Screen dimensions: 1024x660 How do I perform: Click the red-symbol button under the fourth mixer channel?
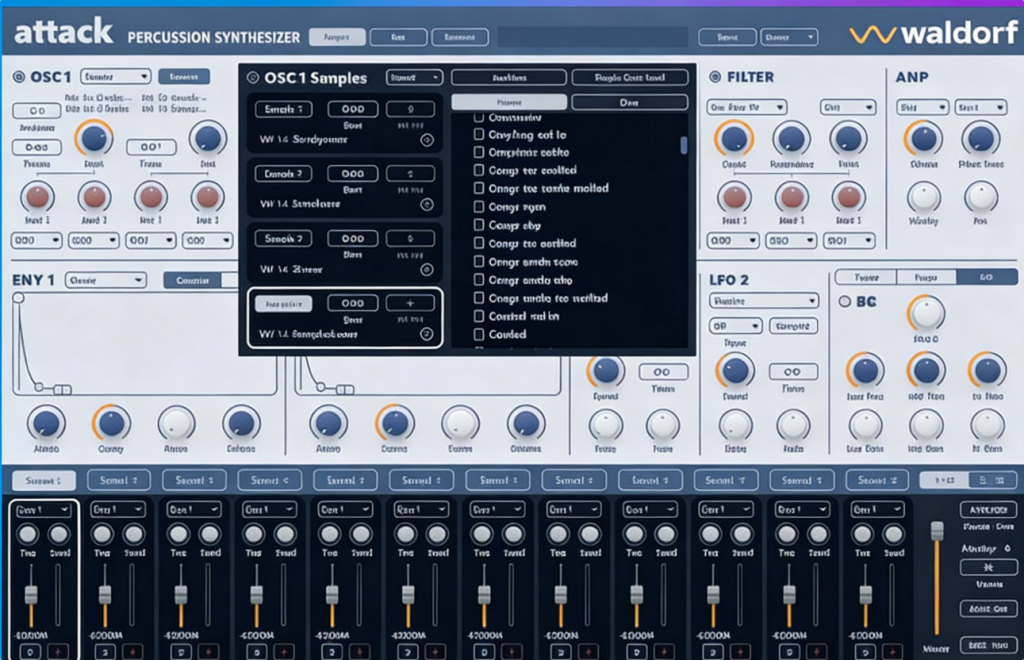tap(284, 651)
